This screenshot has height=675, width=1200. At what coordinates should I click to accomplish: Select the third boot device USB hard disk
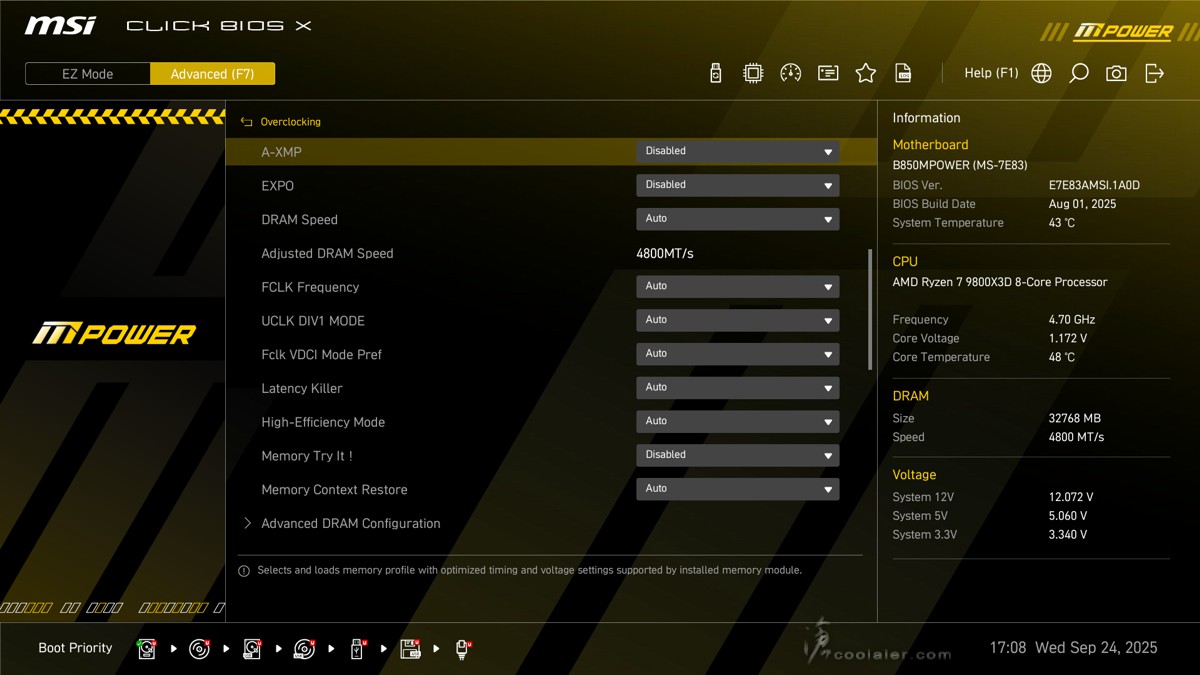[x=252, y=649]
